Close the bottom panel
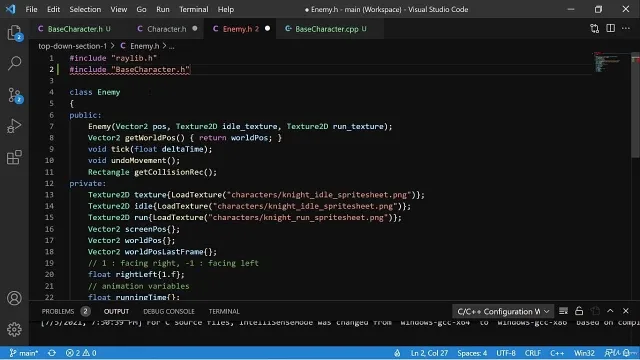 [x=626, y=311]
